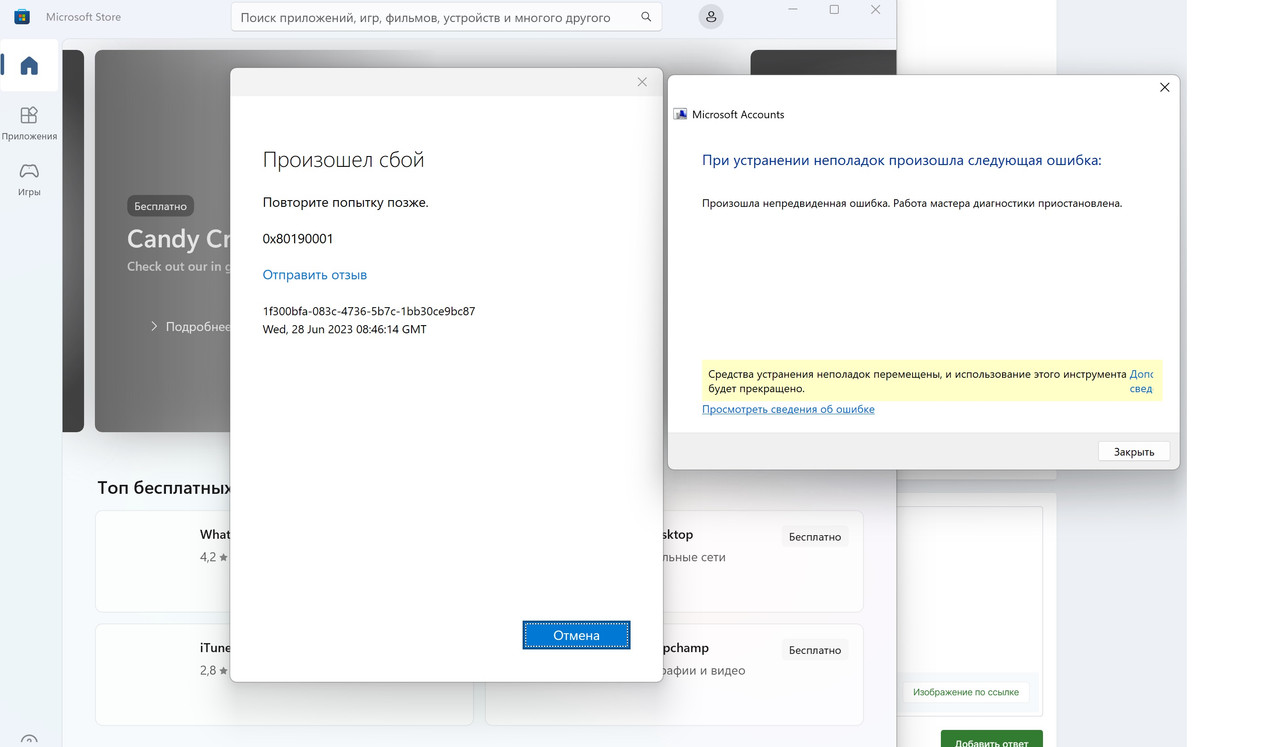Select the error code 0x80190001
The height and width of the screenshot is (747, 1280).
click(298, 239)
